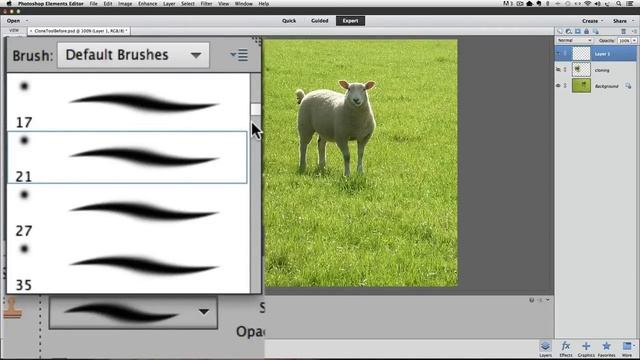Toggle visibility of the cloning layer
The height and width of the screenshot is (360, 640).
(558, 70)
